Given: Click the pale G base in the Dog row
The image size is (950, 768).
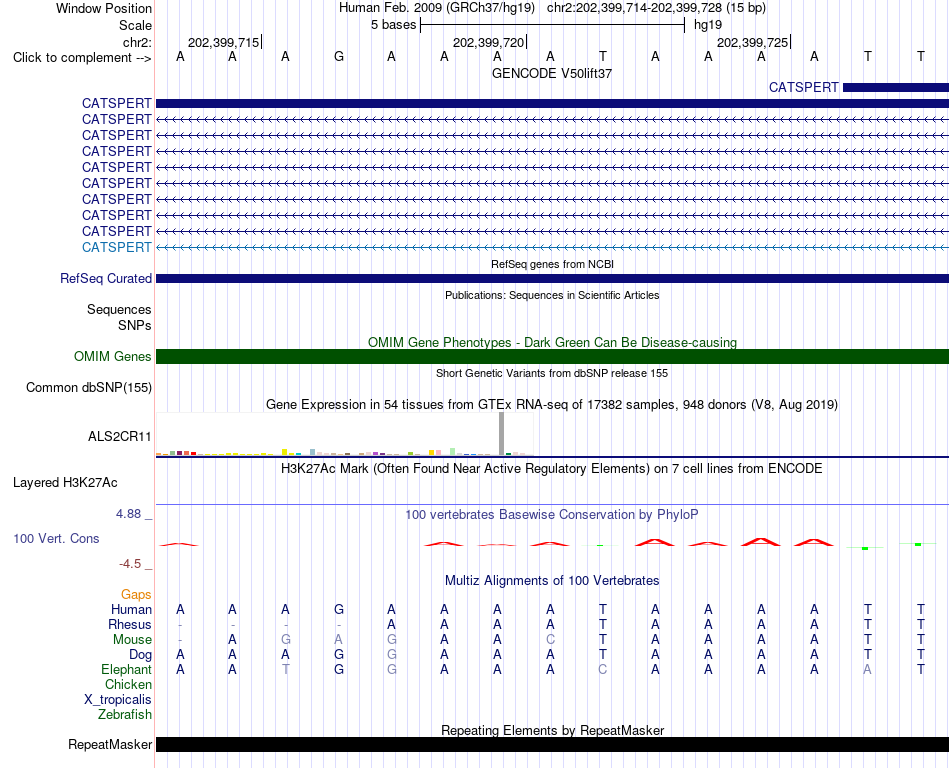Looking at the screenshot, I should 391,655.
